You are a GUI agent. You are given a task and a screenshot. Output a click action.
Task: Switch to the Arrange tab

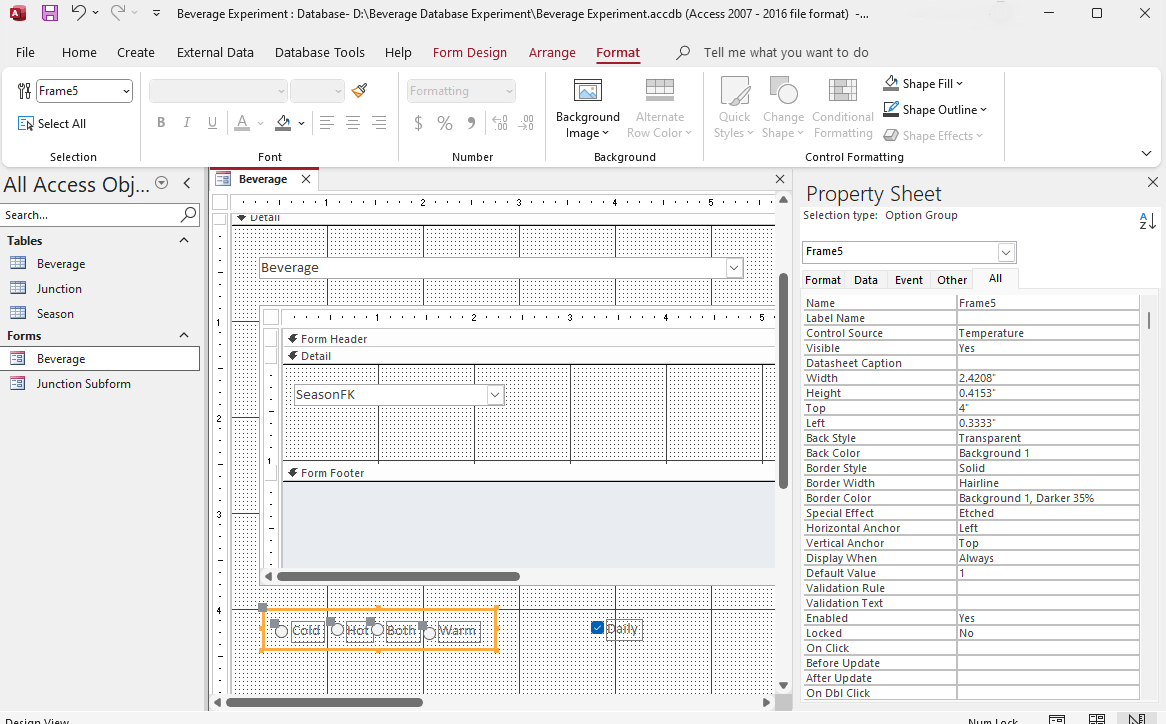(x=552, y=52)
